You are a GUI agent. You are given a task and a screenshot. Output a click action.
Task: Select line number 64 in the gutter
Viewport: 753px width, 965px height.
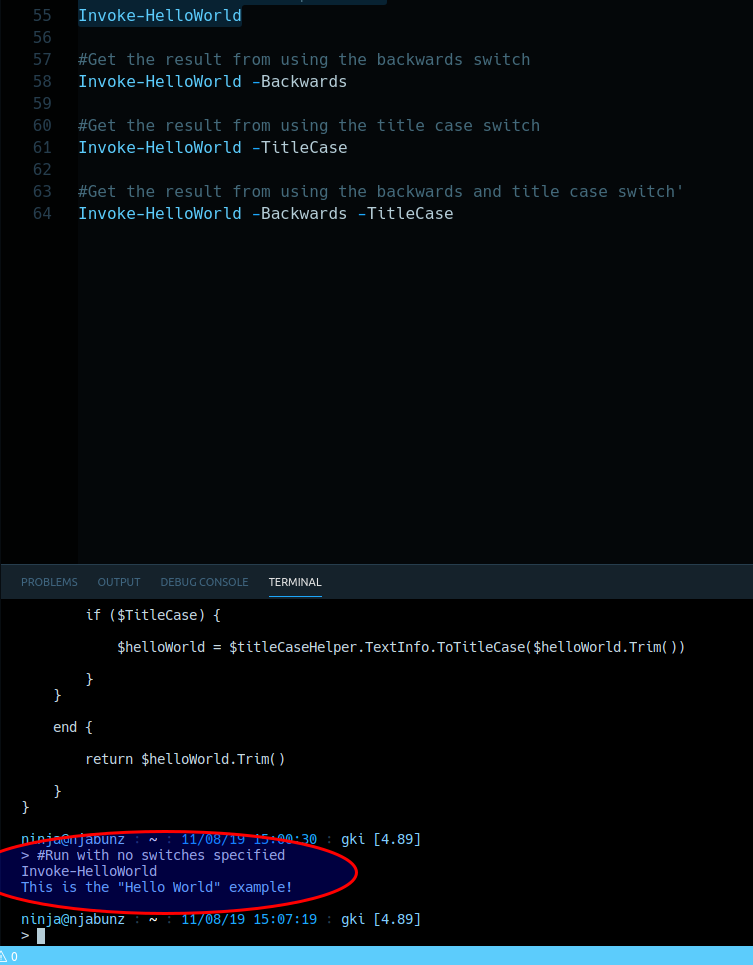(41, 214)
